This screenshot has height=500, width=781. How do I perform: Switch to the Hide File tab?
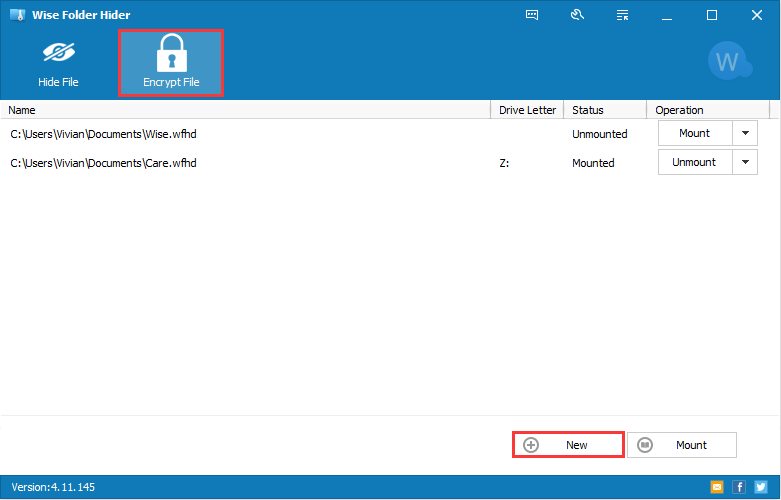tap(58, 64)
